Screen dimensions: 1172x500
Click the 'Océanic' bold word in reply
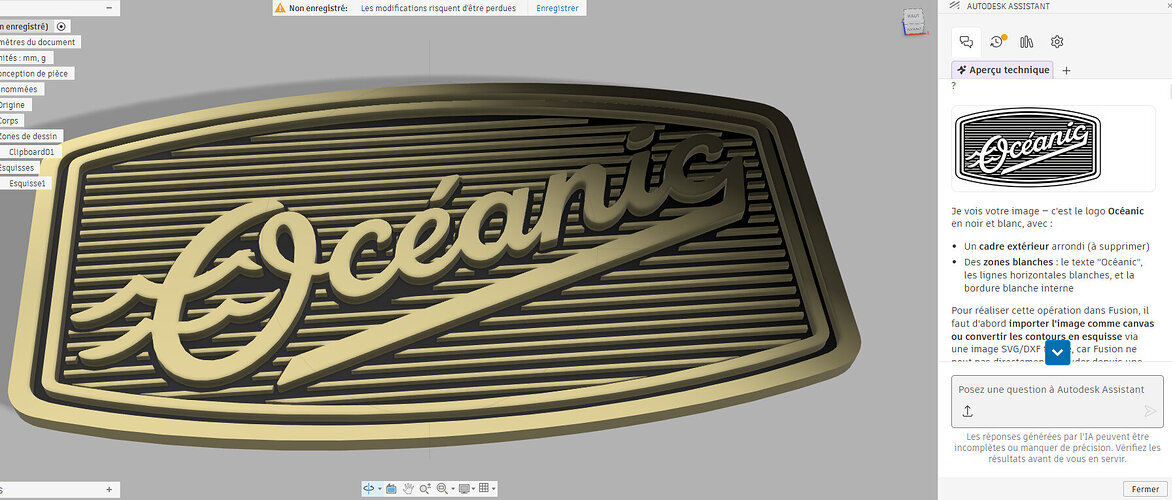tap(1126, 212)
